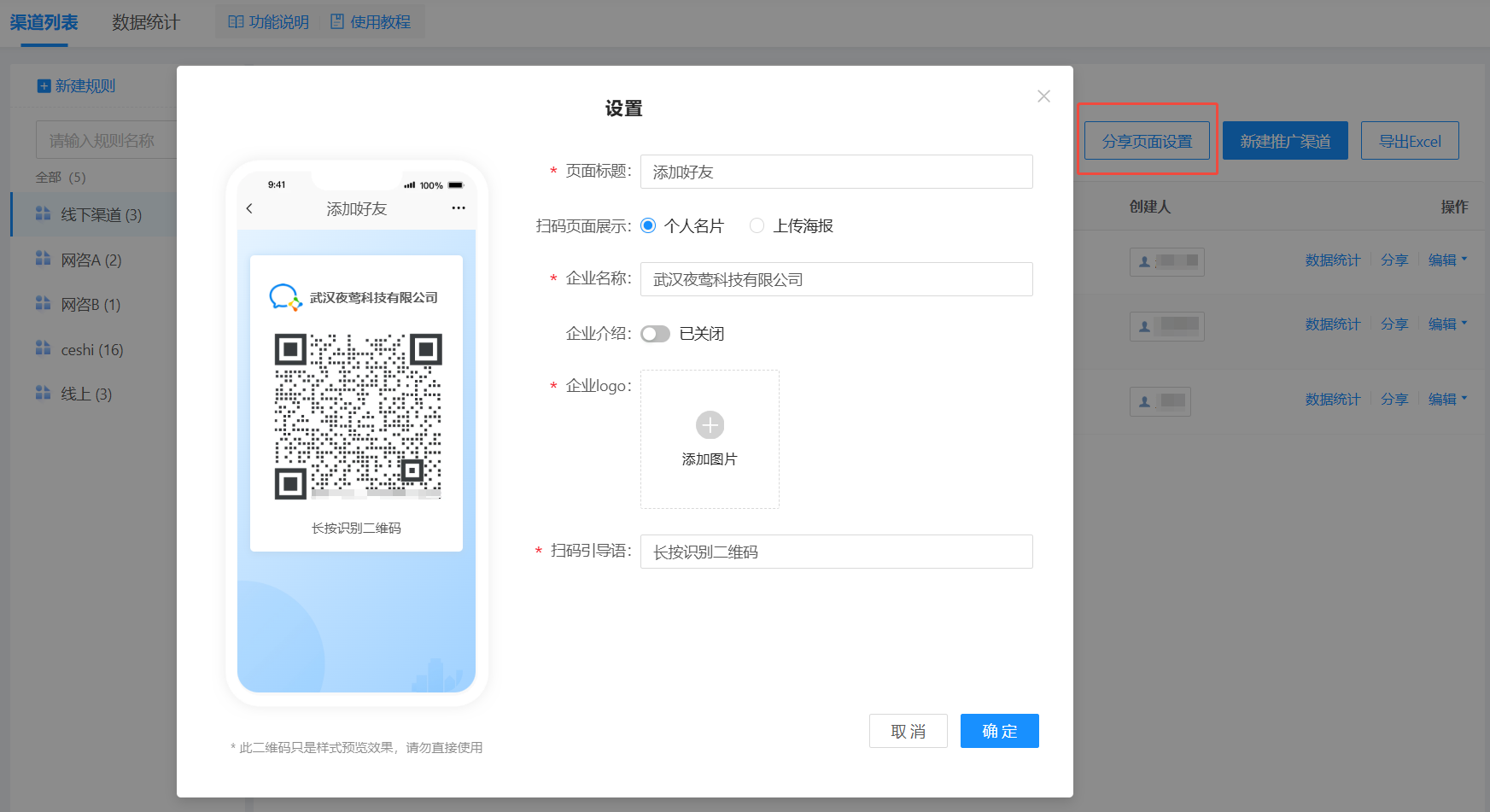Image resolution: width=1490 pixels, height=812 pixels.
Task: Click the 确定 button
Action: pos(1000,731)
